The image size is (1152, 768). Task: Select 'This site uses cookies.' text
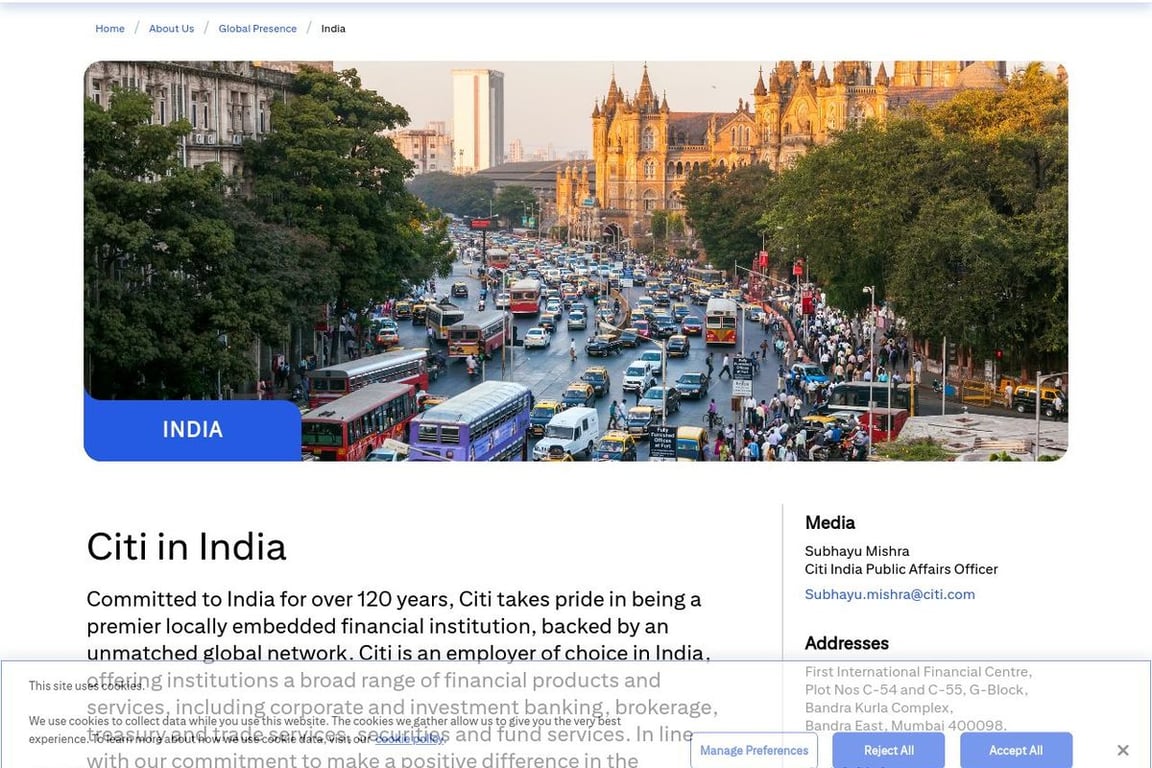click(87, 686)
